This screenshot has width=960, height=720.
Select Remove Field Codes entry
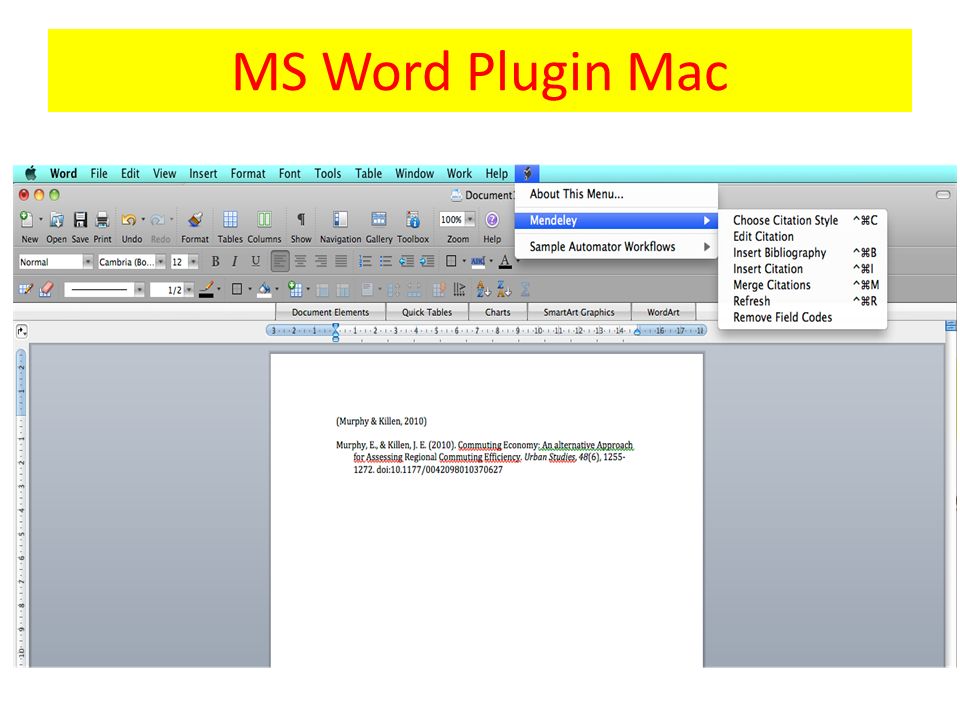(803, 317)
